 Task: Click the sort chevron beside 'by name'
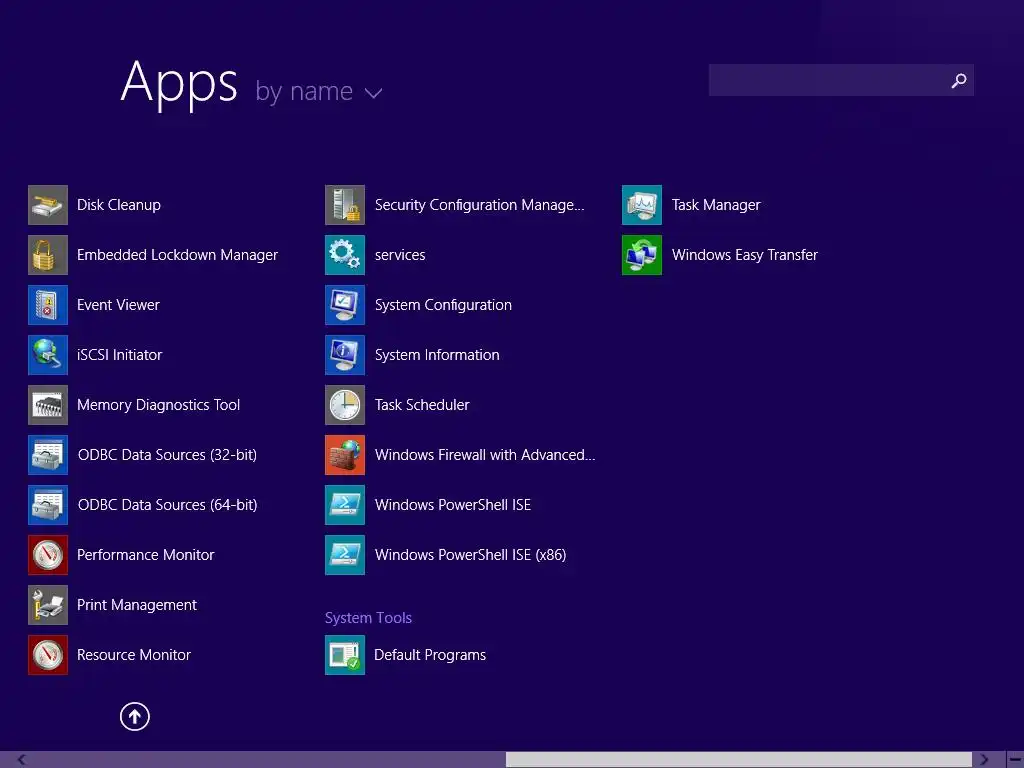374,93
